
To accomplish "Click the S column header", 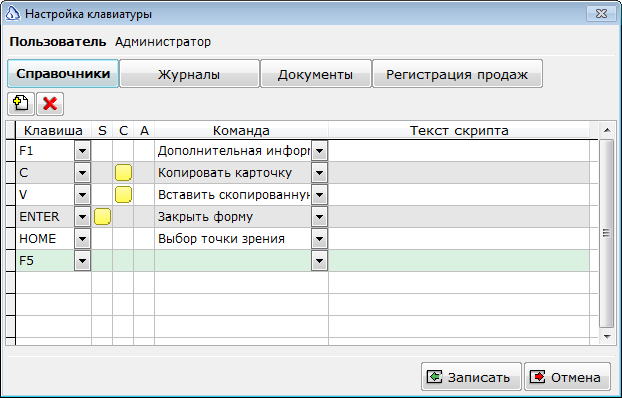I will 102,130.
